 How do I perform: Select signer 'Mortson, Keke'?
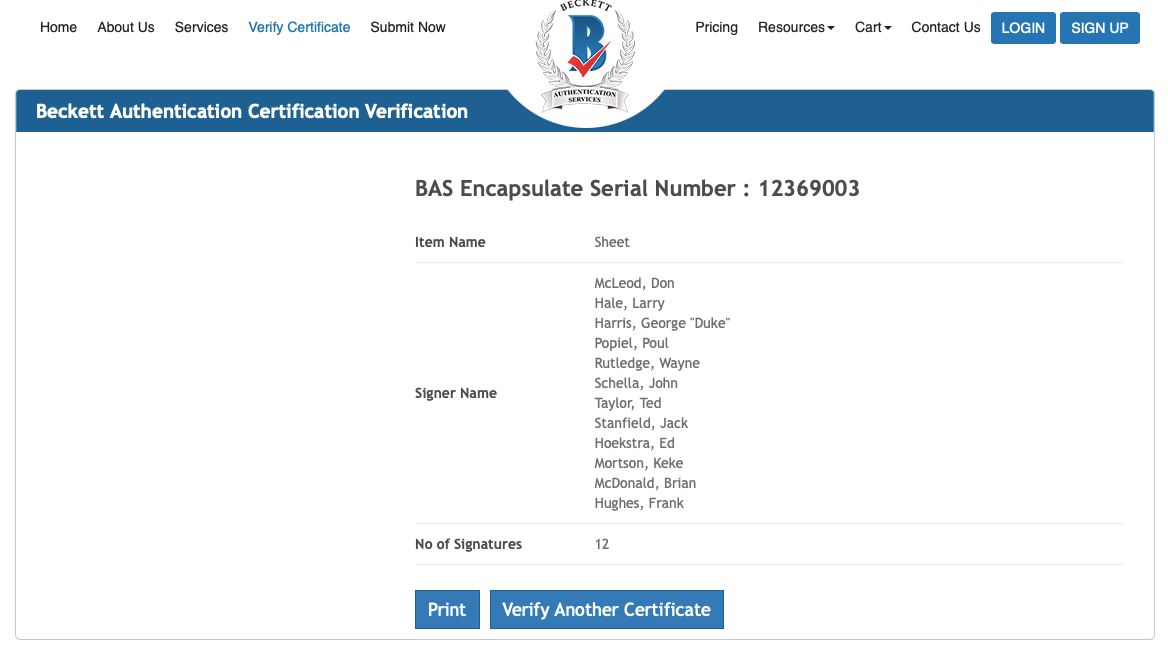638,463
